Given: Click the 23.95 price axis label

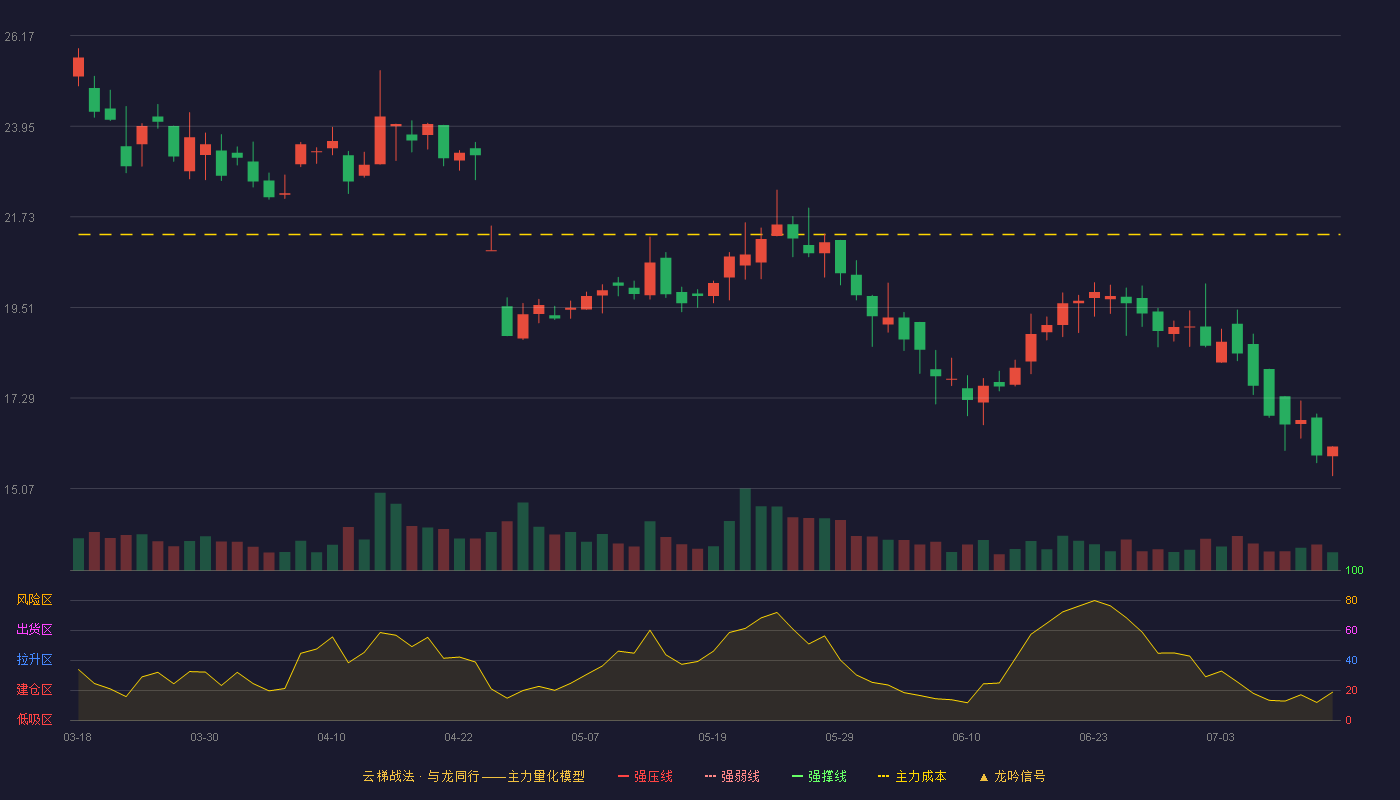Looking at the screenshot, I should pos(19,127).
